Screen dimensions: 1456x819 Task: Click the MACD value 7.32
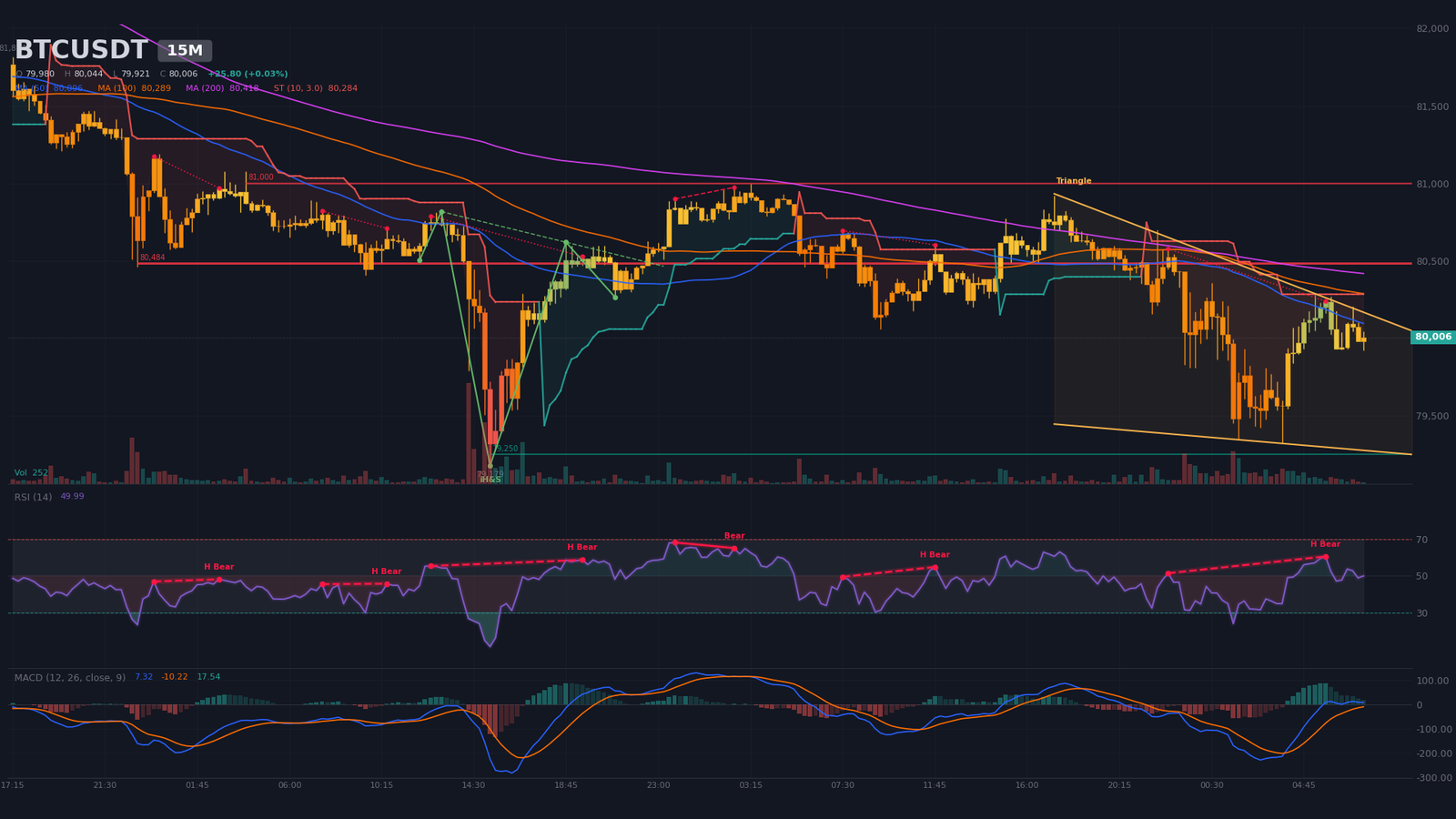point(144,677)
